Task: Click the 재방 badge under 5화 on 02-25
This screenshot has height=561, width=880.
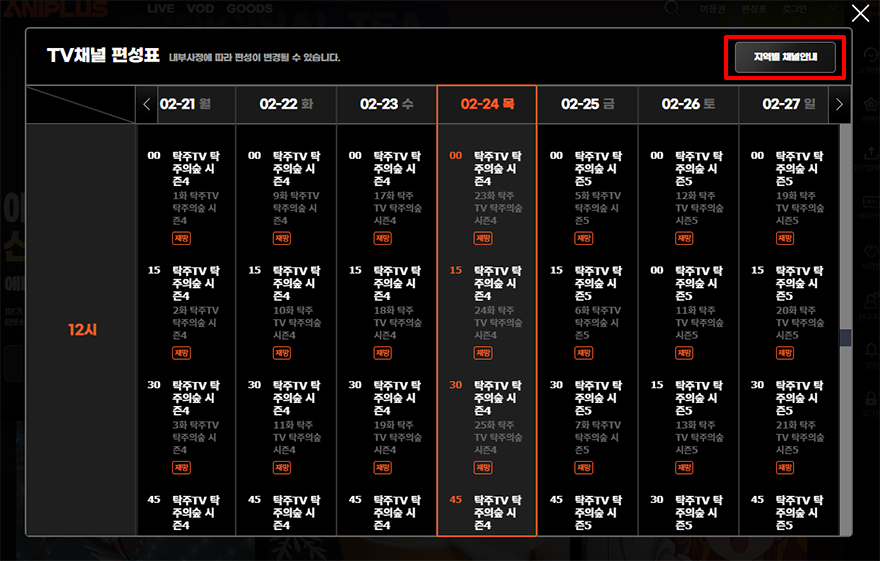Action: click(x=584, y=238)
